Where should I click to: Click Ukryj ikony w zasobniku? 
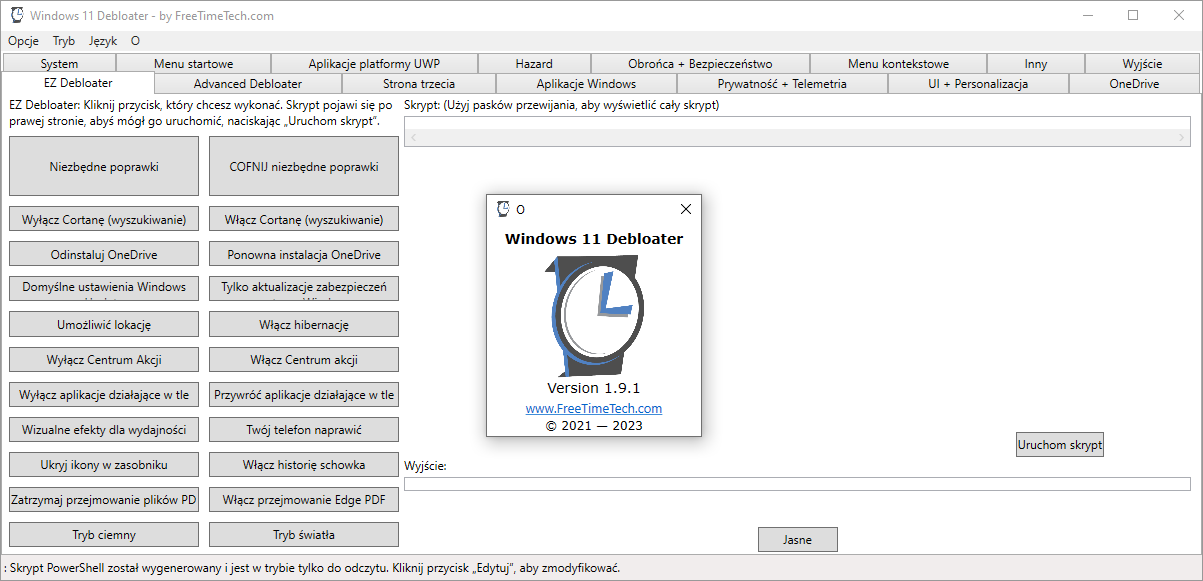[x=104, y=464]
